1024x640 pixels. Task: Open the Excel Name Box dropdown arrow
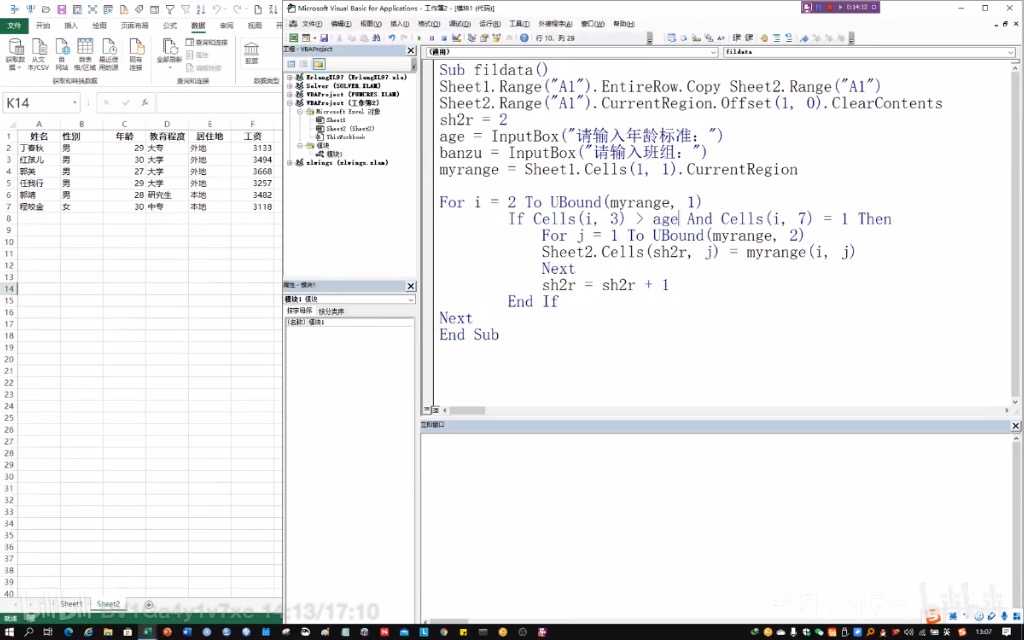click(74, 103)
